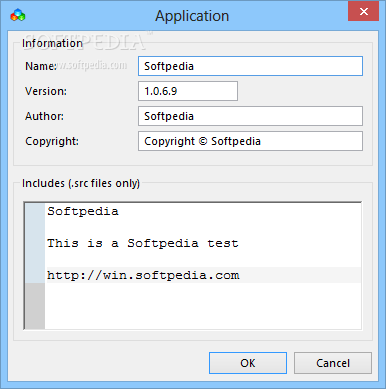Click into the Version field showing 1.0.6.9

click(188, 91)
